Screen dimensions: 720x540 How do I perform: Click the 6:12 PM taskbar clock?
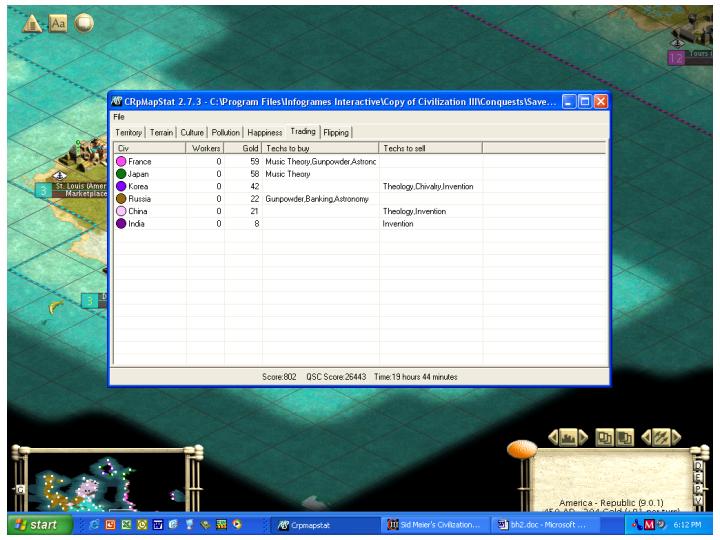pyautogui.click(x=687, y=524)
